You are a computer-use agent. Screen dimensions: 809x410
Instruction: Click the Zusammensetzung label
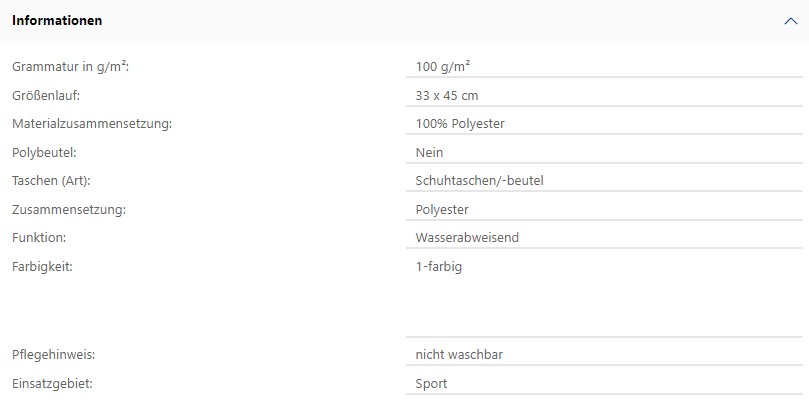coord(69,209)
